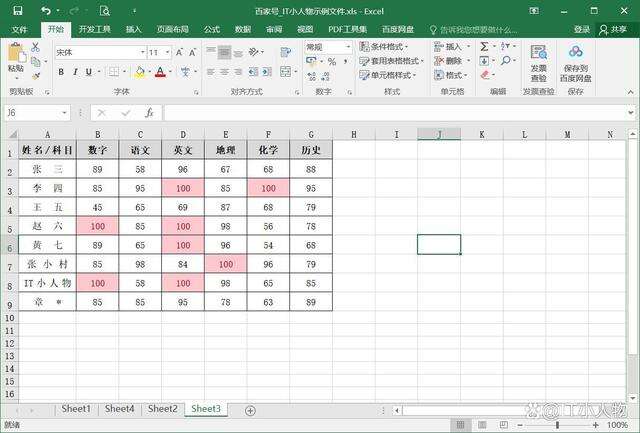Screen dimensions: 640x433
Task: Click the Find and Select magnifier icon
Action: coord(505,61)
